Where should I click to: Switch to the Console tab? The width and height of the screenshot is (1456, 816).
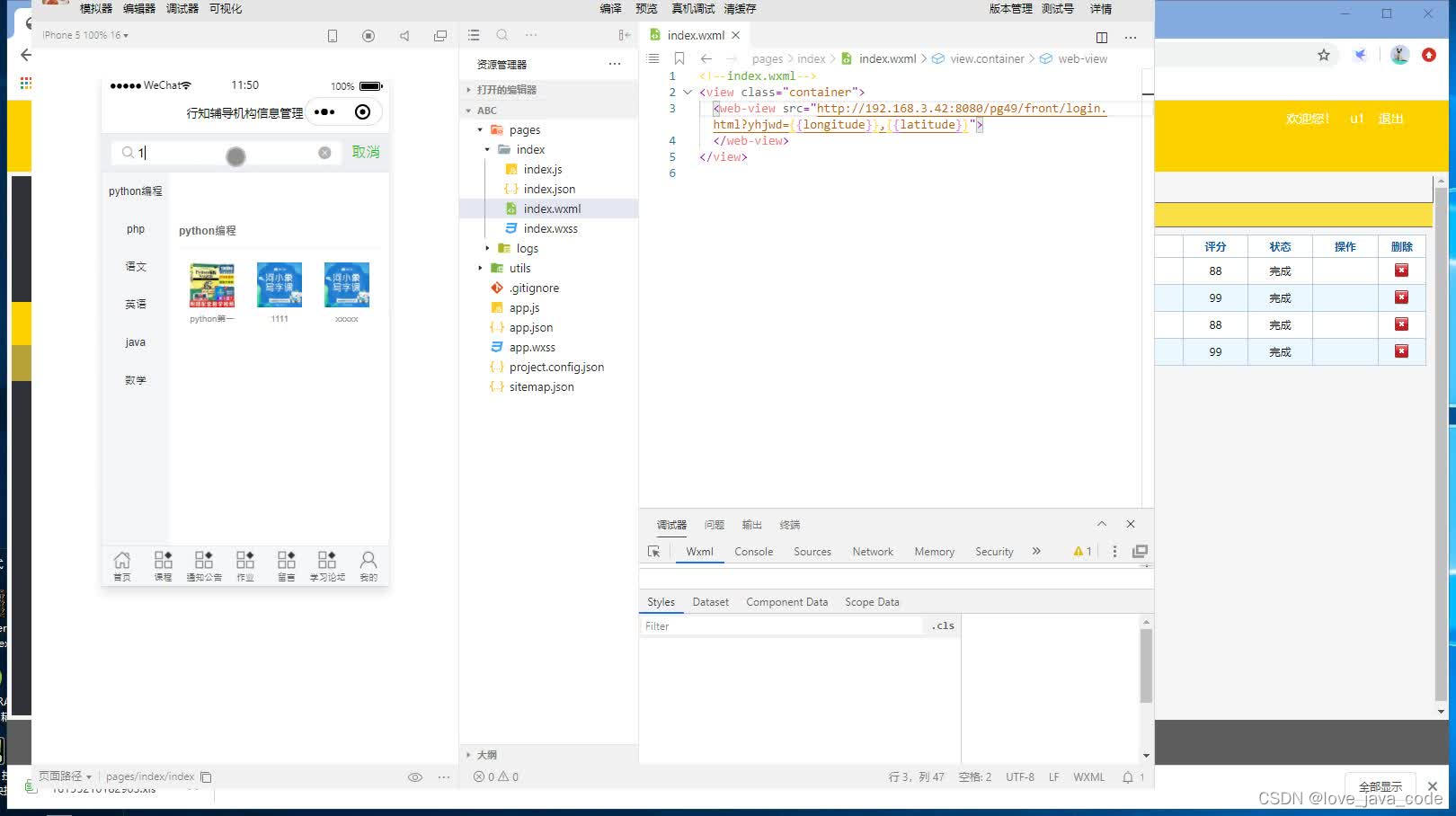click(753, 552)
